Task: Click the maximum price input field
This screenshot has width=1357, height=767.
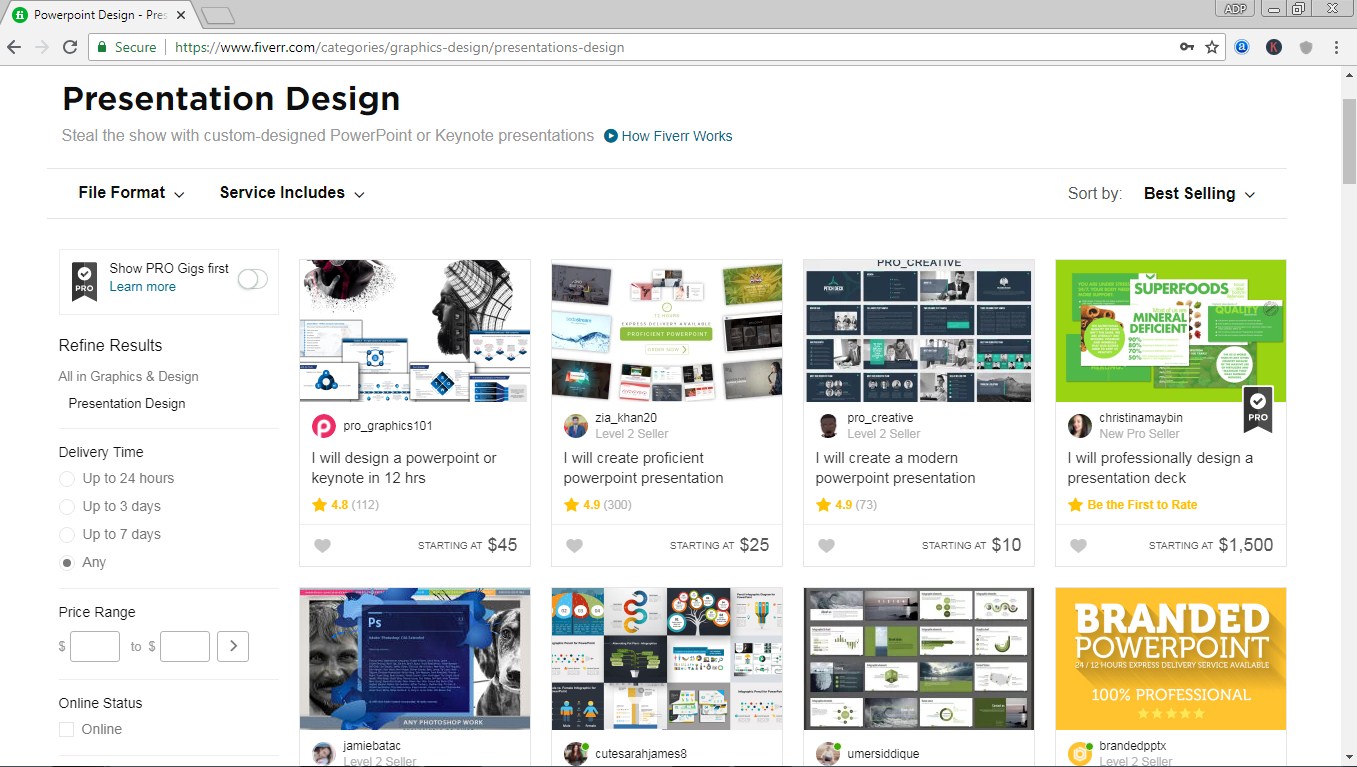Action: click(185, 646)
